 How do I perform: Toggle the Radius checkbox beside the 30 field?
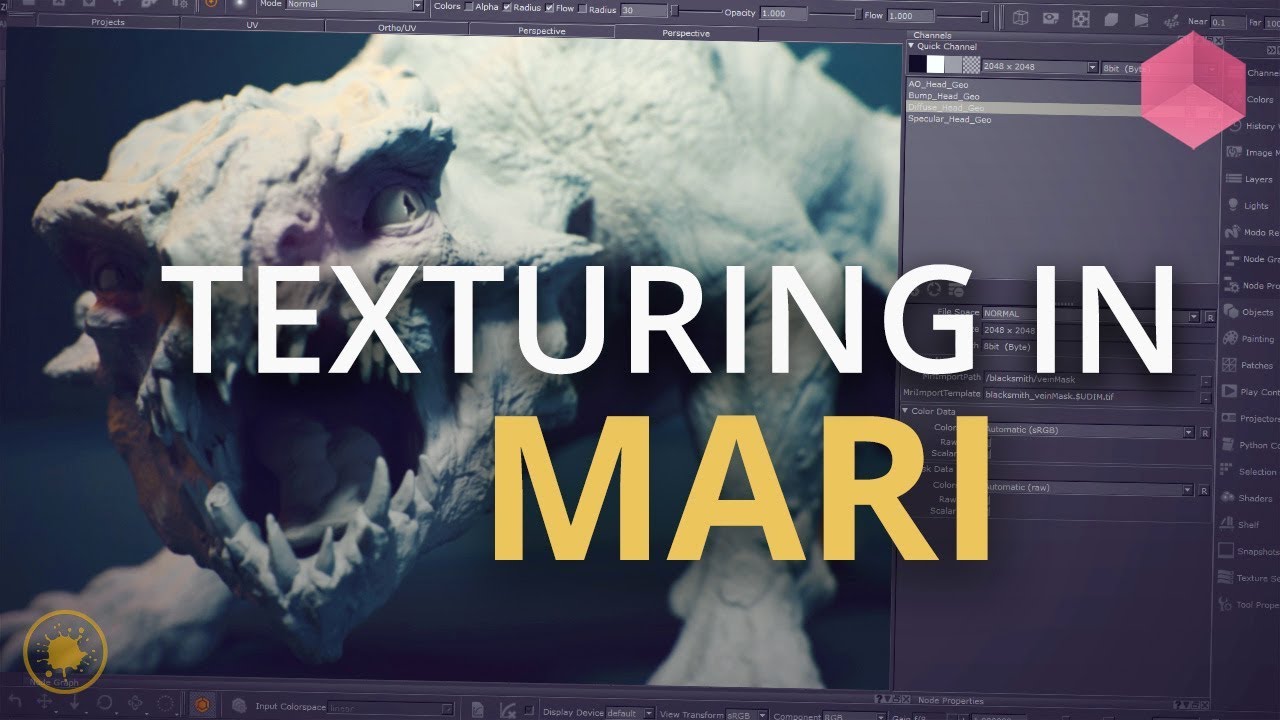(x=583, y=9)
